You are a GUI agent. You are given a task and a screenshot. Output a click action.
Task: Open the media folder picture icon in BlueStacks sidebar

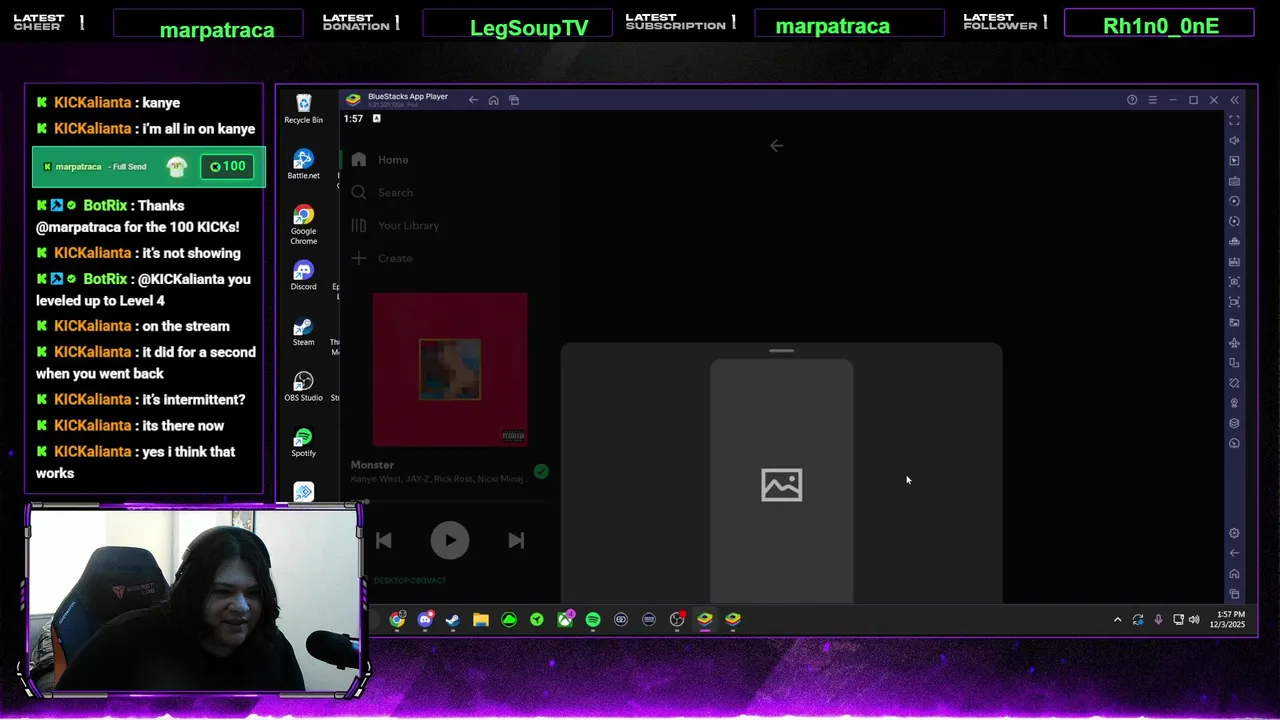tap(1234, 322)
